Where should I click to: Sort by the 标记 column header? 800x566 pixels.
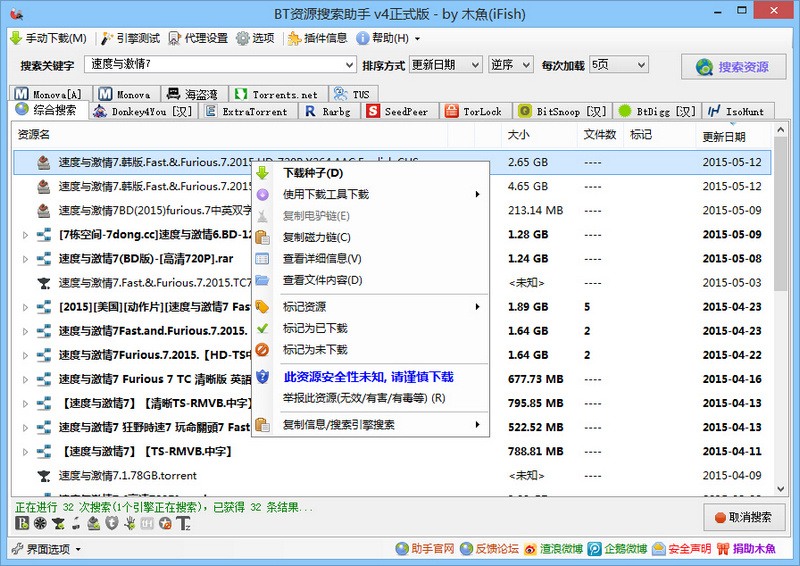(x=659, y=135)
